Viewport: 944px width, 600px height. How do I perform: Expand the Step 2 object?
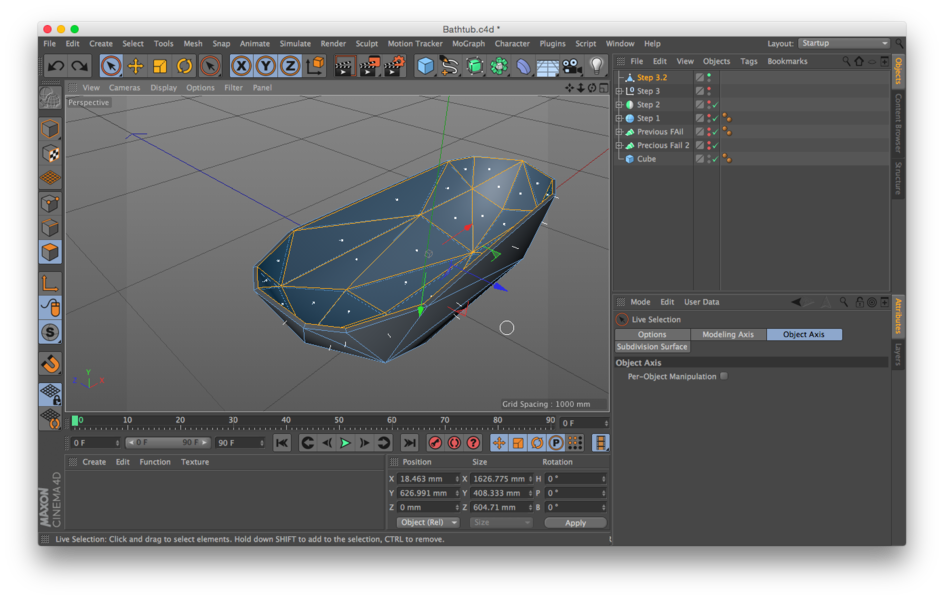point(619,105)
